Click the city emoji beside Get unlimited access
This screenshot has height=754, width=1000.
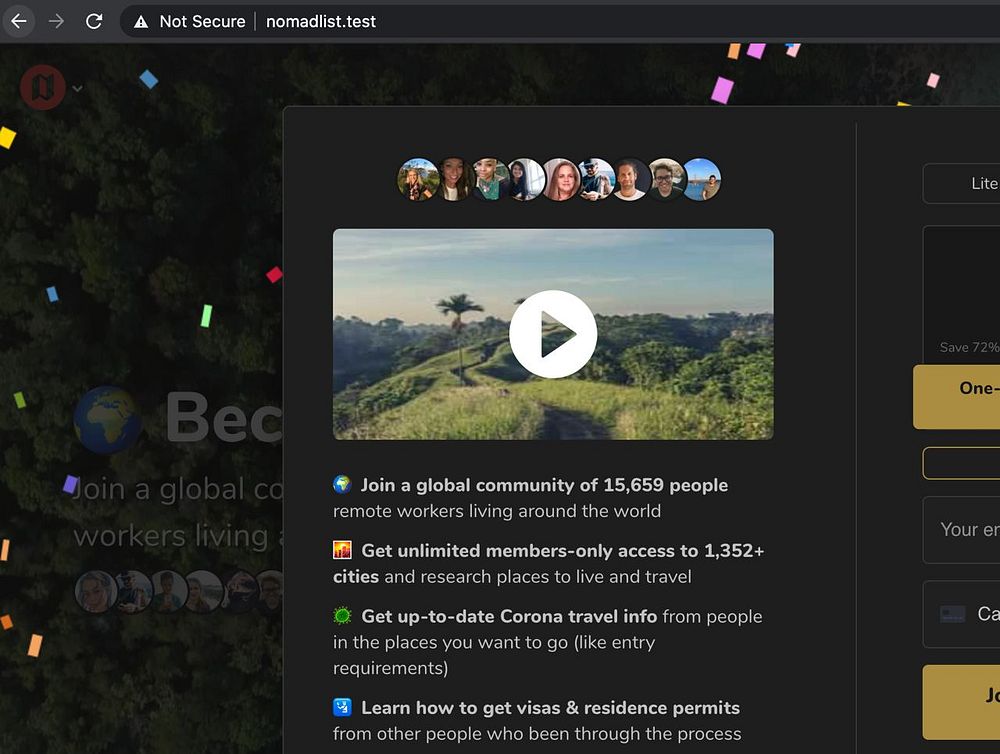pos(342,550)
